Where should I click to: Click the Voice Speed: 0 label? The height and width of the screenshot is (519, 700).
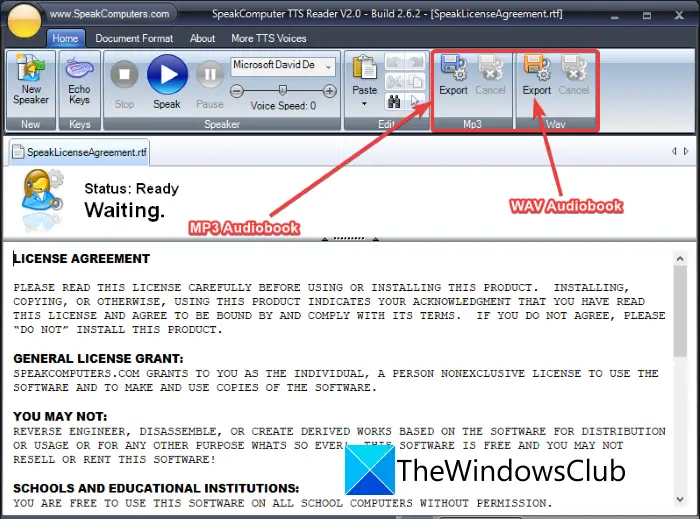point(283,106)
